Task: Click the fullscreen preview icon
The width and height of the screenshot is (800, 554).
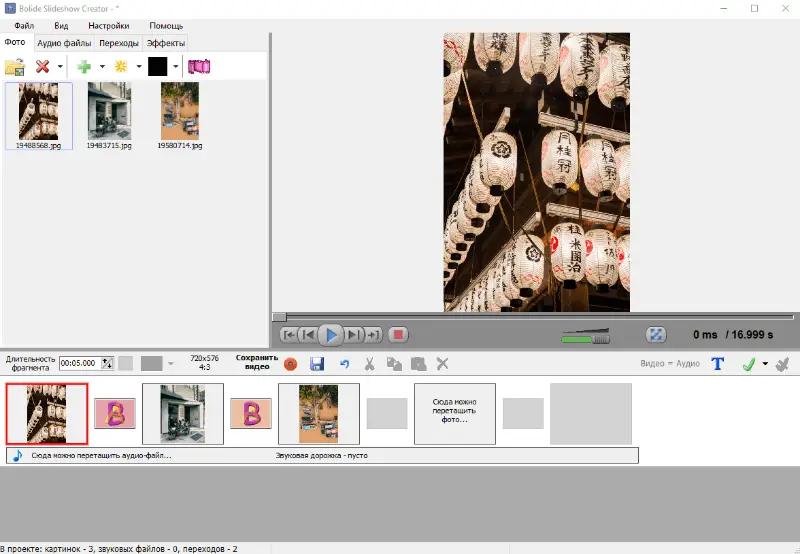Action: [656, 335]
